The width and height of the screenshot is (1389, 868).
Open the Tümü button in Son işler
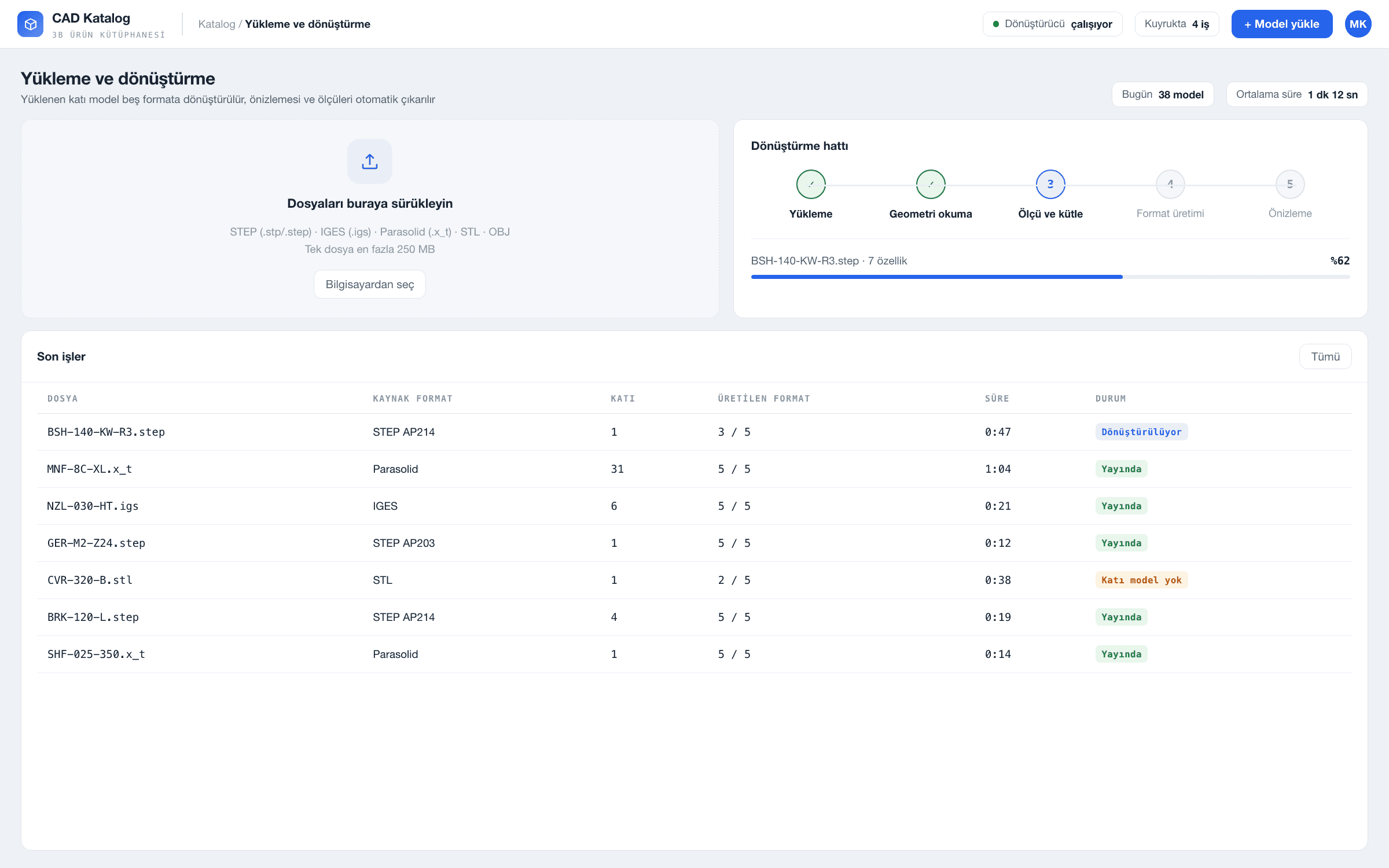(x=1325, y=356)
